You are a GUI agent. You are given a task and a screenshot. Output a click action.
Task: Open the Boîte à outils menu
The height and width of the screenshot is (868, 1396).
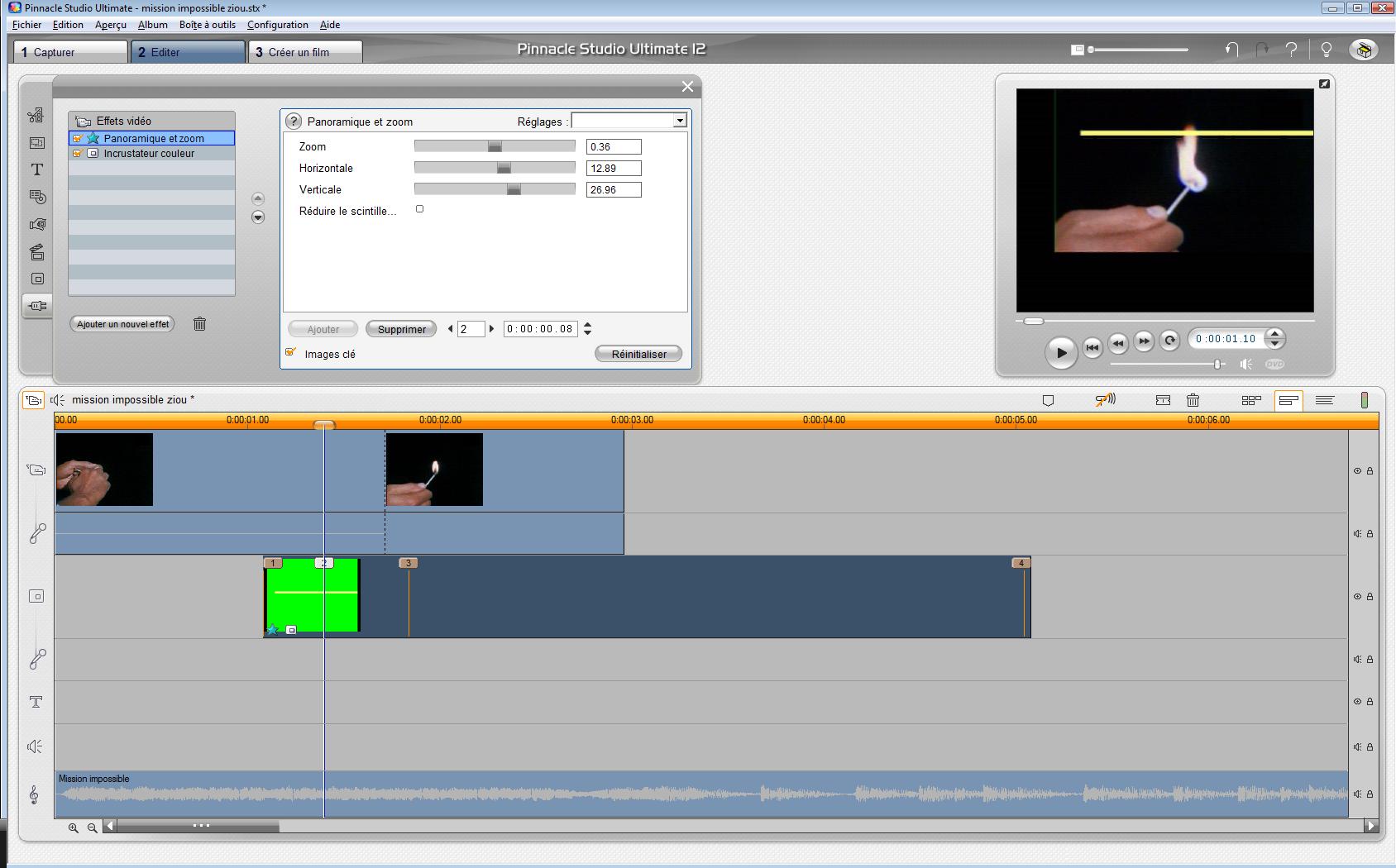click(x=207, y=25)
